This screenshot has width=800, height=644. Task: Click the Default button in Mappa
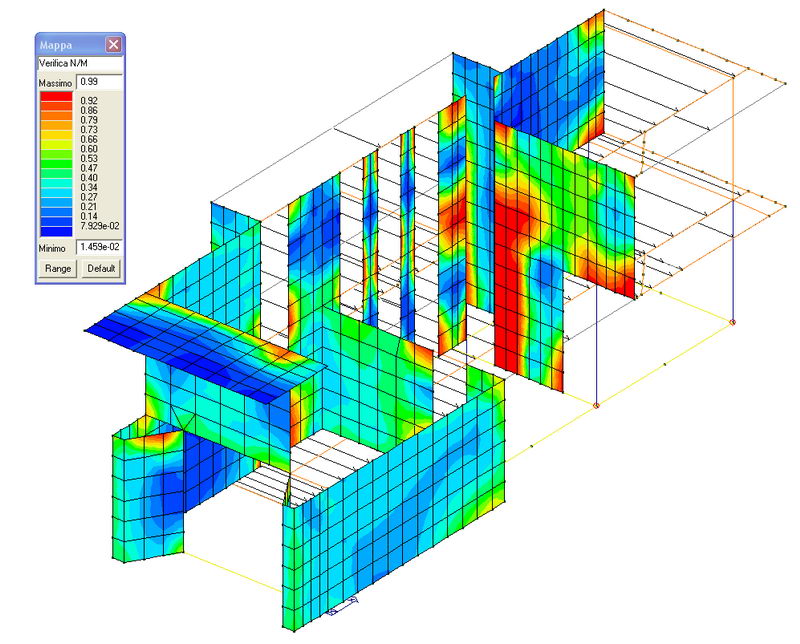[101, 268]
